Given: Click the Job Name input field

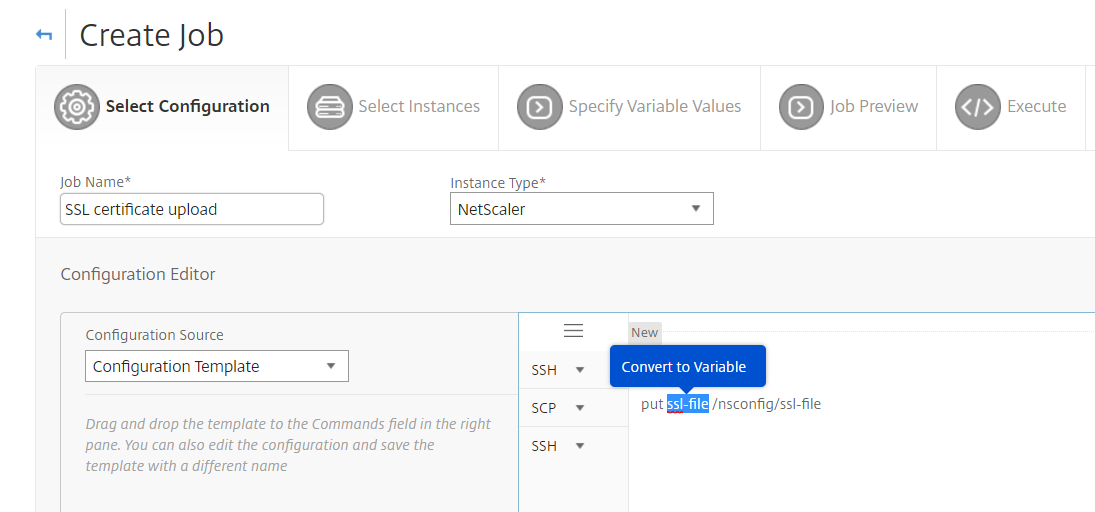Looking at the screenshot, I should click(192, 209).
